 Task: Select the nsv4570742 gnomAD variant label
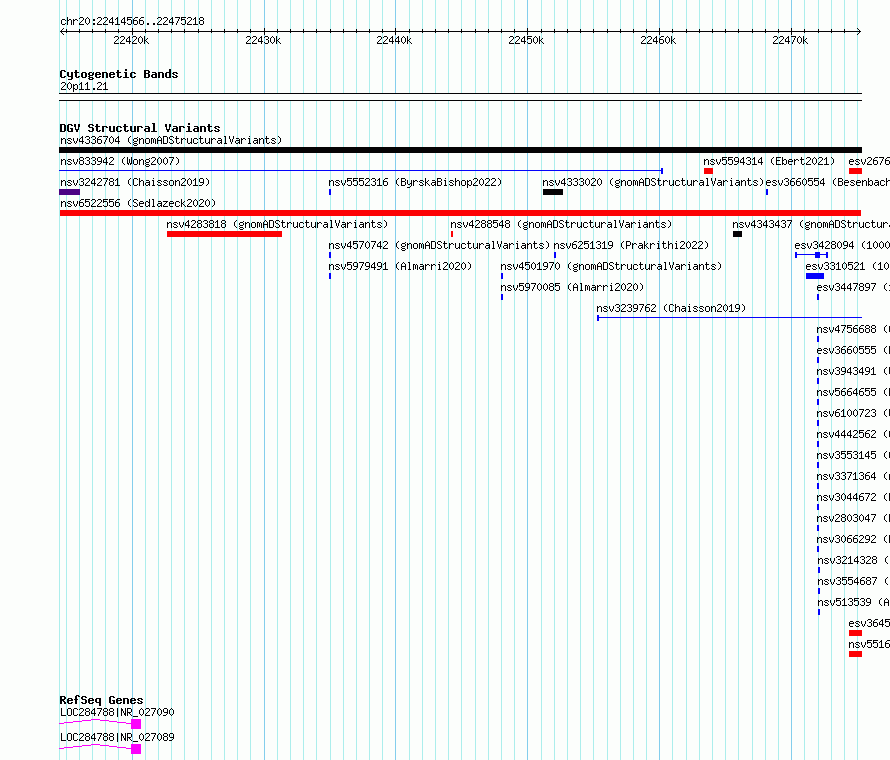(439, 245)
